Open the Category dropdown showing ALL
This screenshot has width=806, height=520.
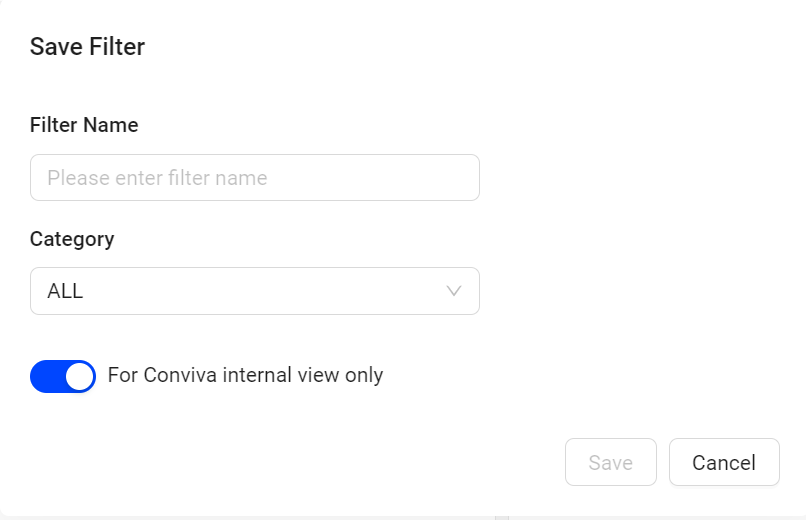(x=254, y=291)
